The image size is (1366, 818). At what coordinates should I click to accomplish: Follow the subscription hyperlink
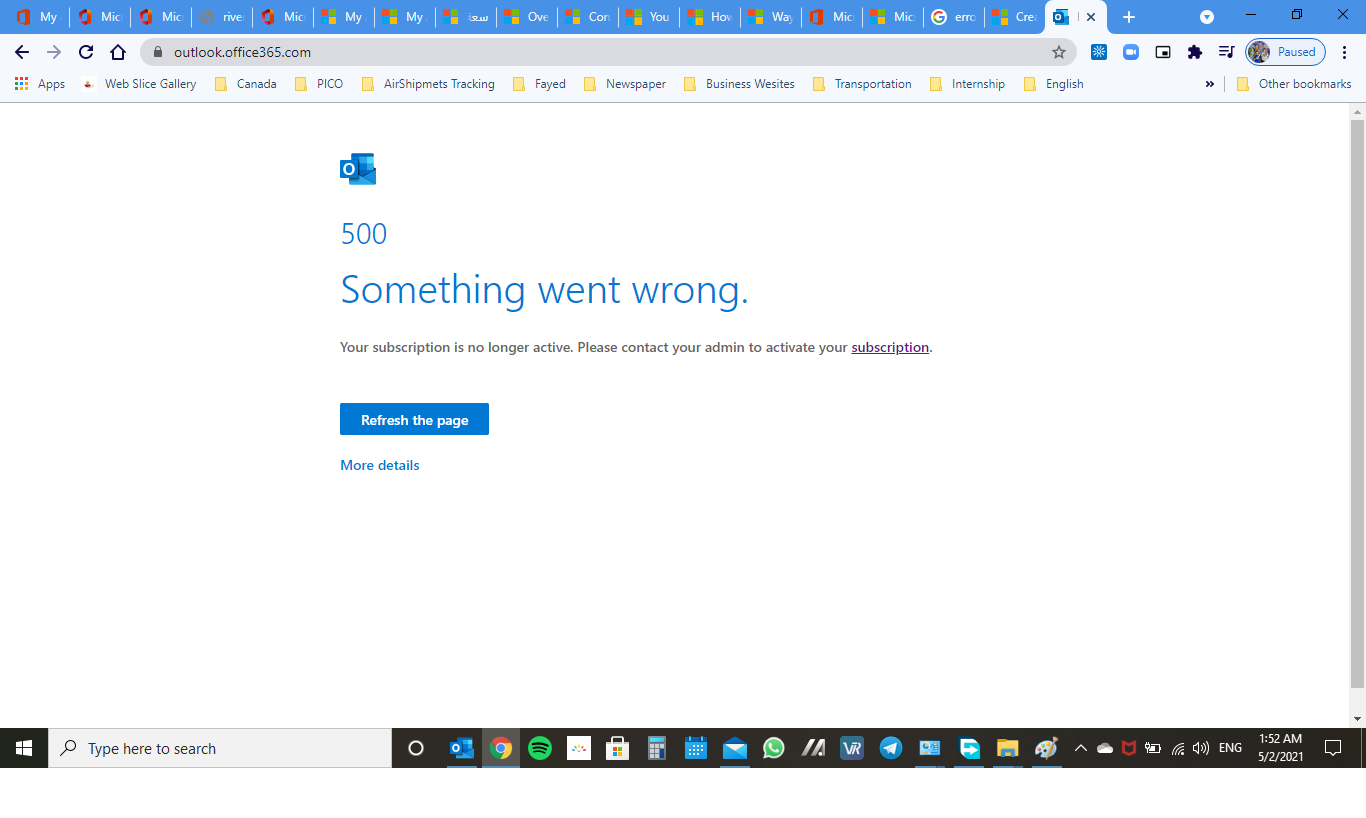890,347
